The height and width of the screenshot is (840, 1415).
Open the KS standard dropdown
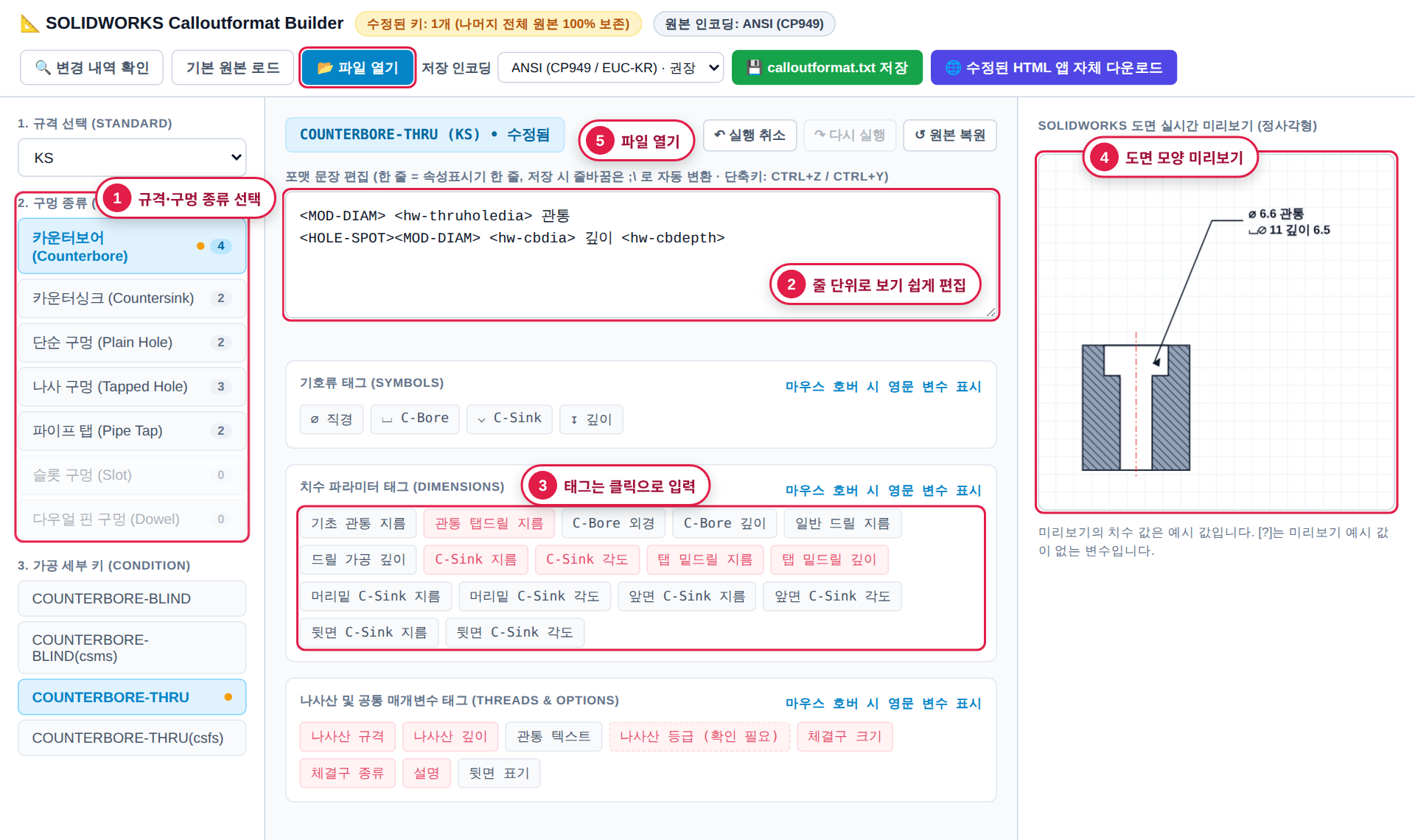pos(132,158)
